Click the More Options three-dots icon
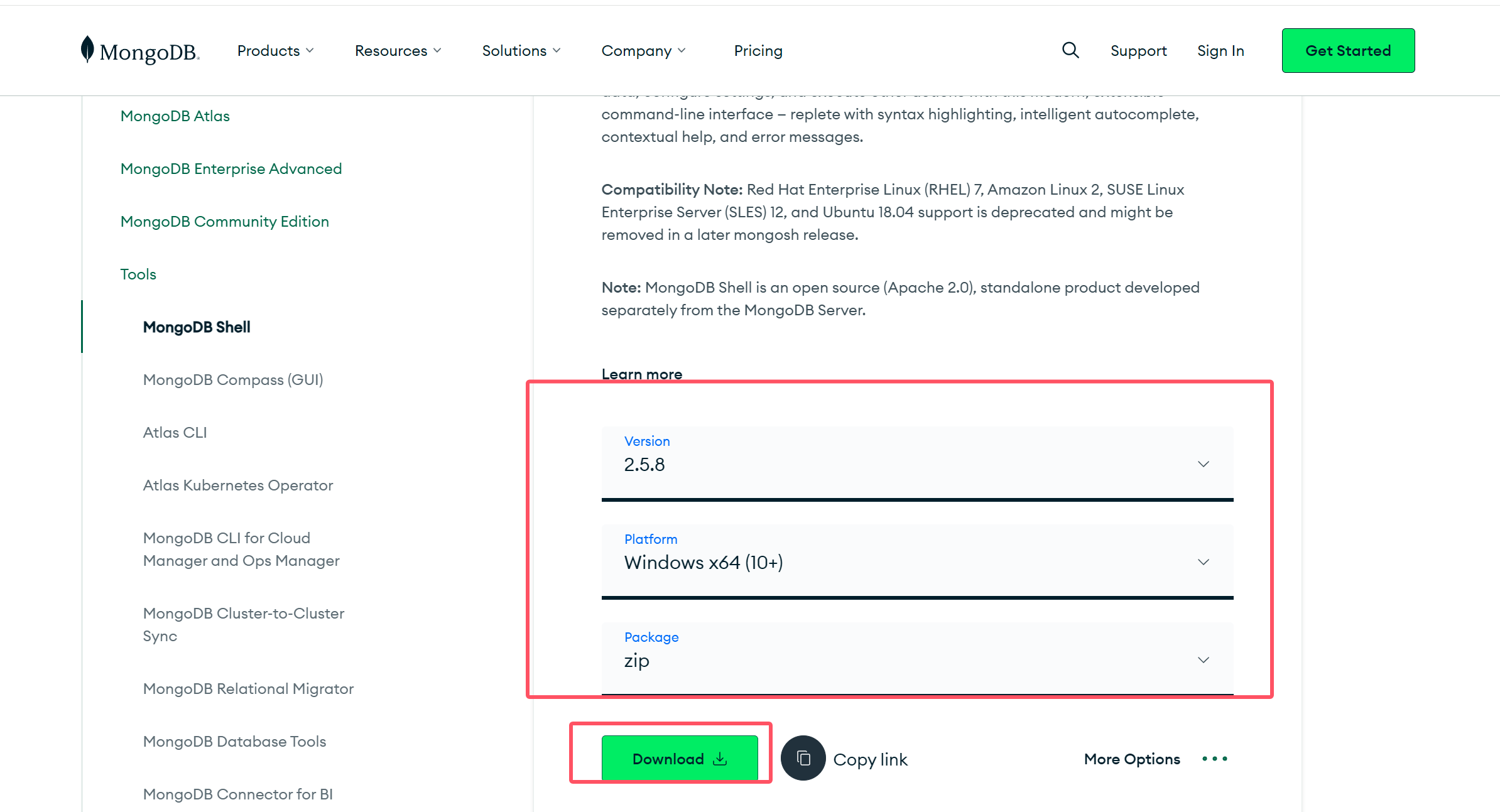Image resolution: width=1500 pixels, height=812 pixels. 1214,759
